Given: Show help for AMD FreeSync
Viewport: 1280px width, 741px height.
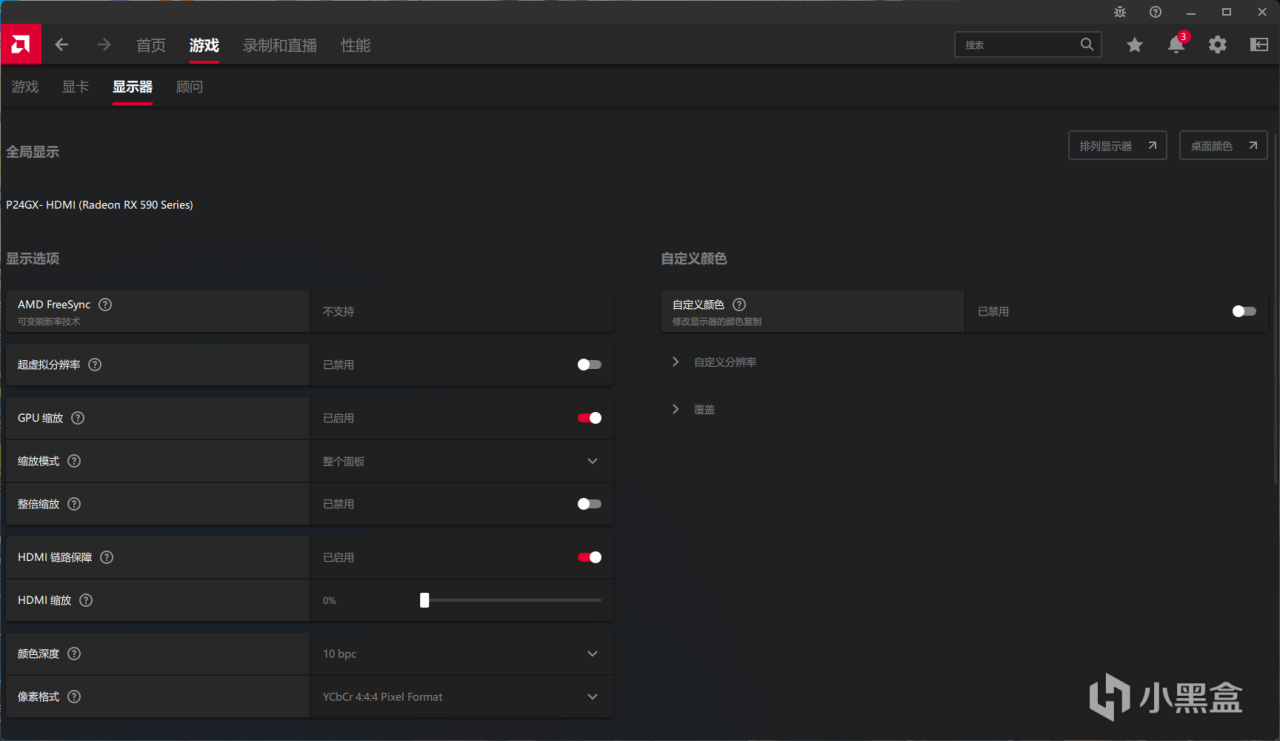Looking at the screenshot, I should [x=105, y=304].
